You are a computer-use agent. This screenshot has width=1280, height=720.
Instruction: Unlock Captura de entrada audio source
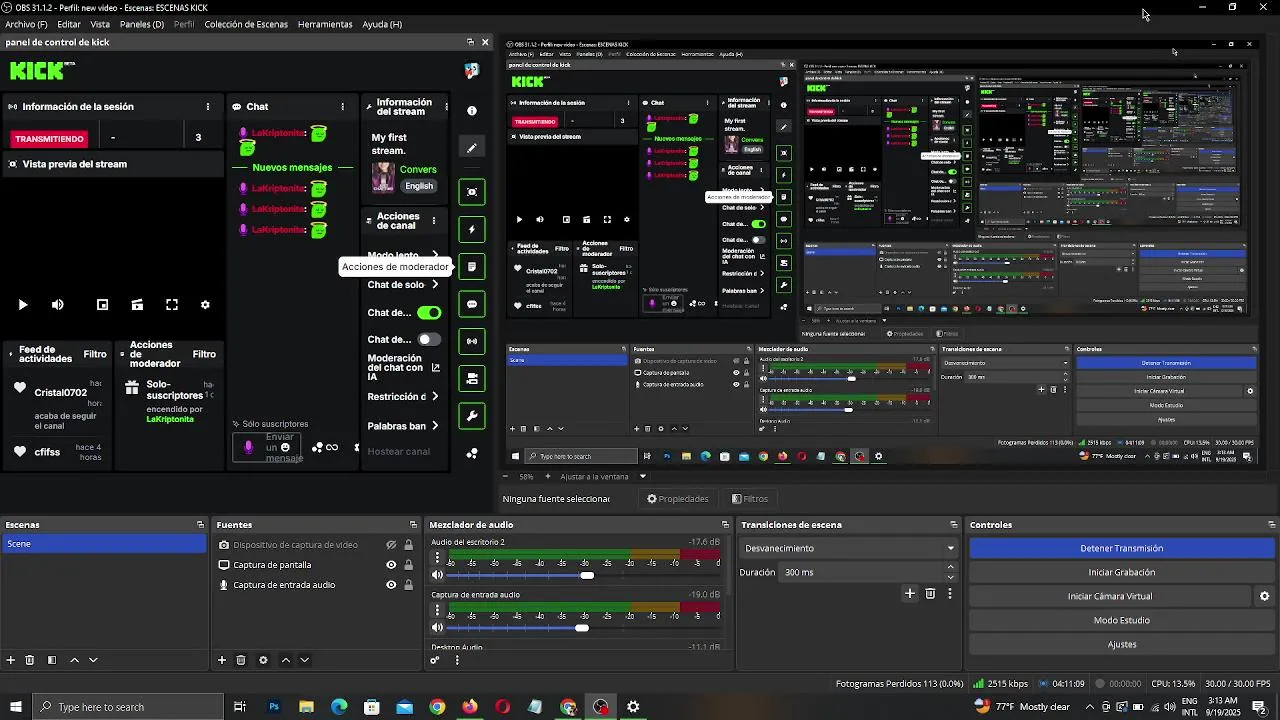click(408, 585)
